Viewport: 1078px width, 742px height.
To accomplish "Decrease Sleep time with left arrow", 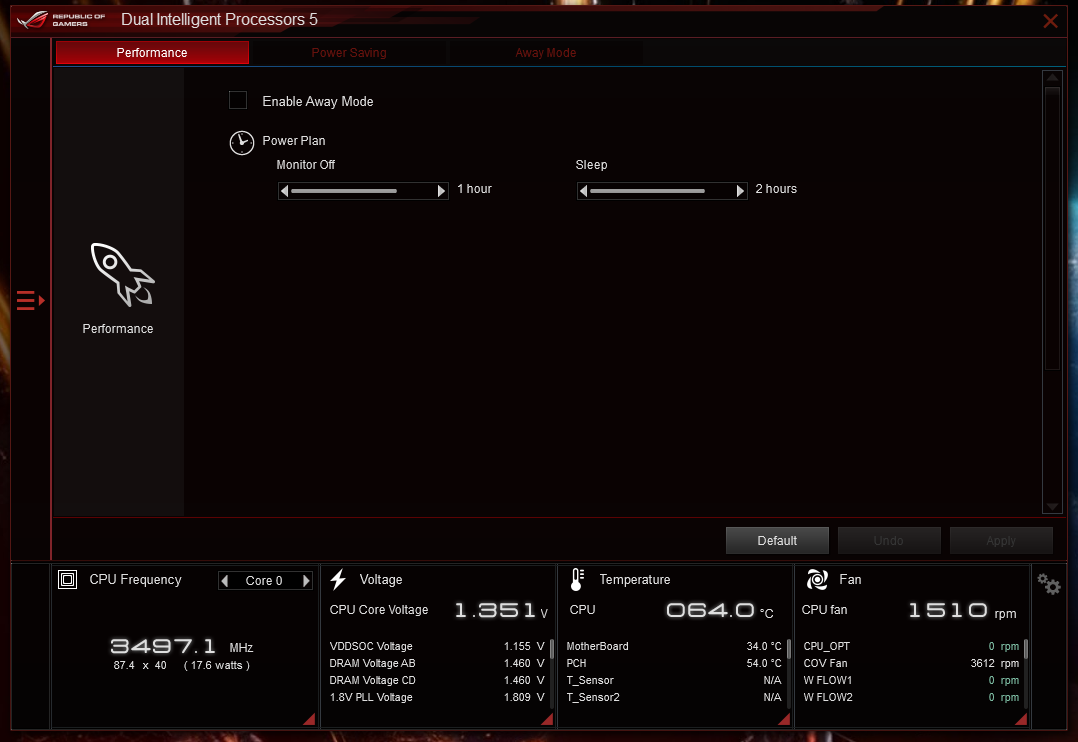I will point(584,190).
